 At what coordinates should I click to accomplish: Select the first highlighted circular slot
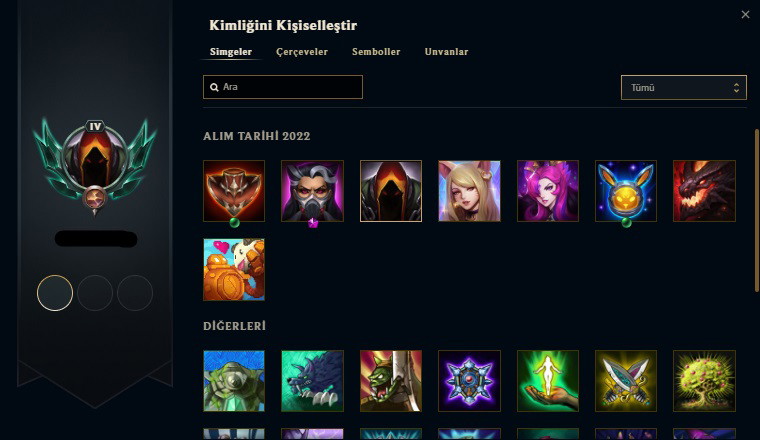tap(55, 293)
